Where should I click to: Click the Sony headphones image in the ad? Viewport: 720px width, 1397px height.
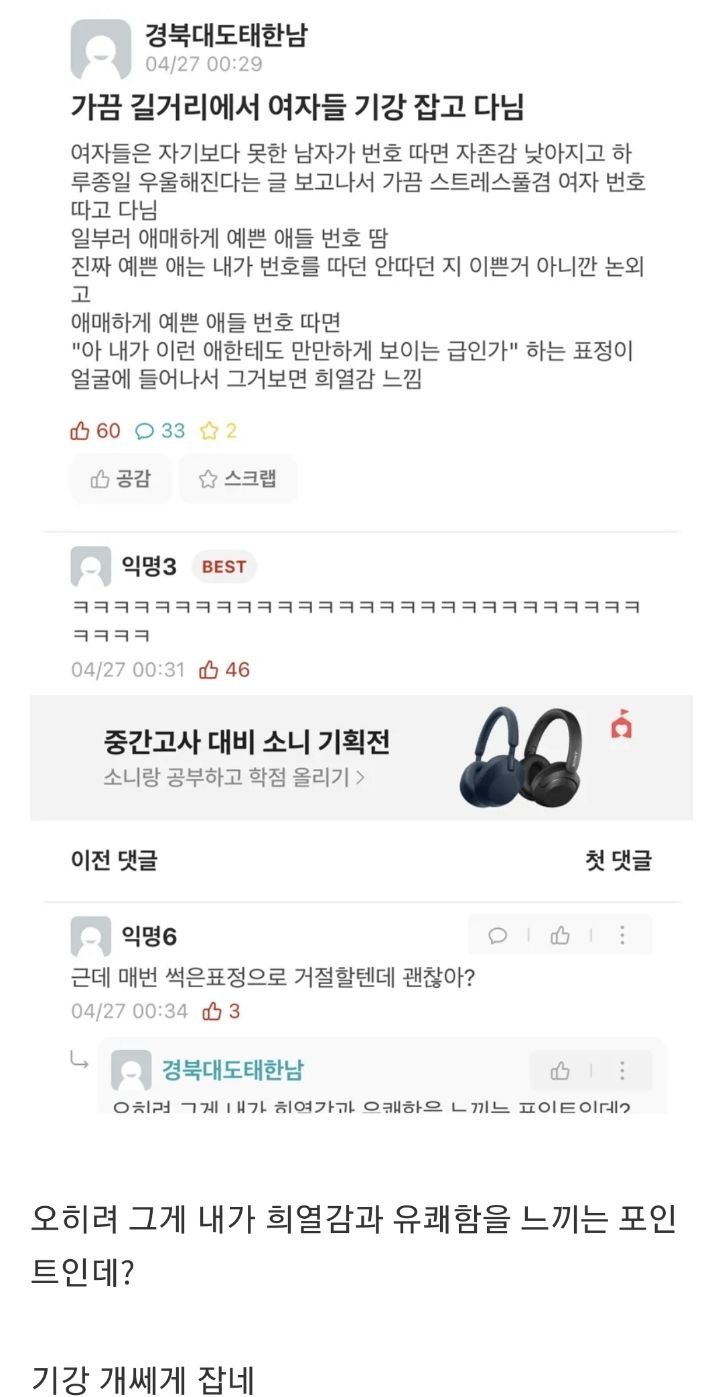525,758
